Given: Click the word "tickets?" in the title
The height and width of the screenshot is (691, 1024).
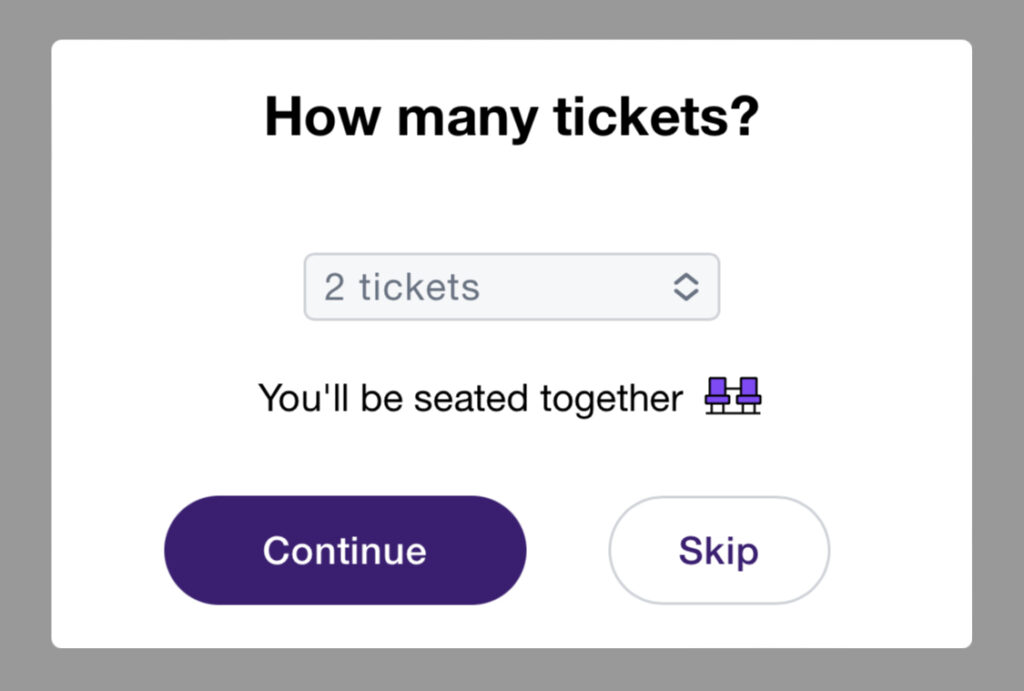Looking at the screenshot, I should [x=656, y=117].
